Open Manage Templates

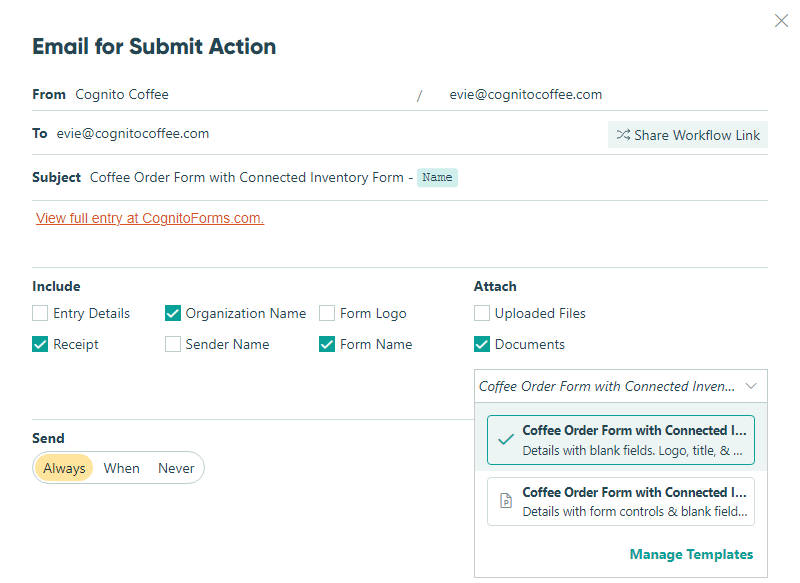691,554
